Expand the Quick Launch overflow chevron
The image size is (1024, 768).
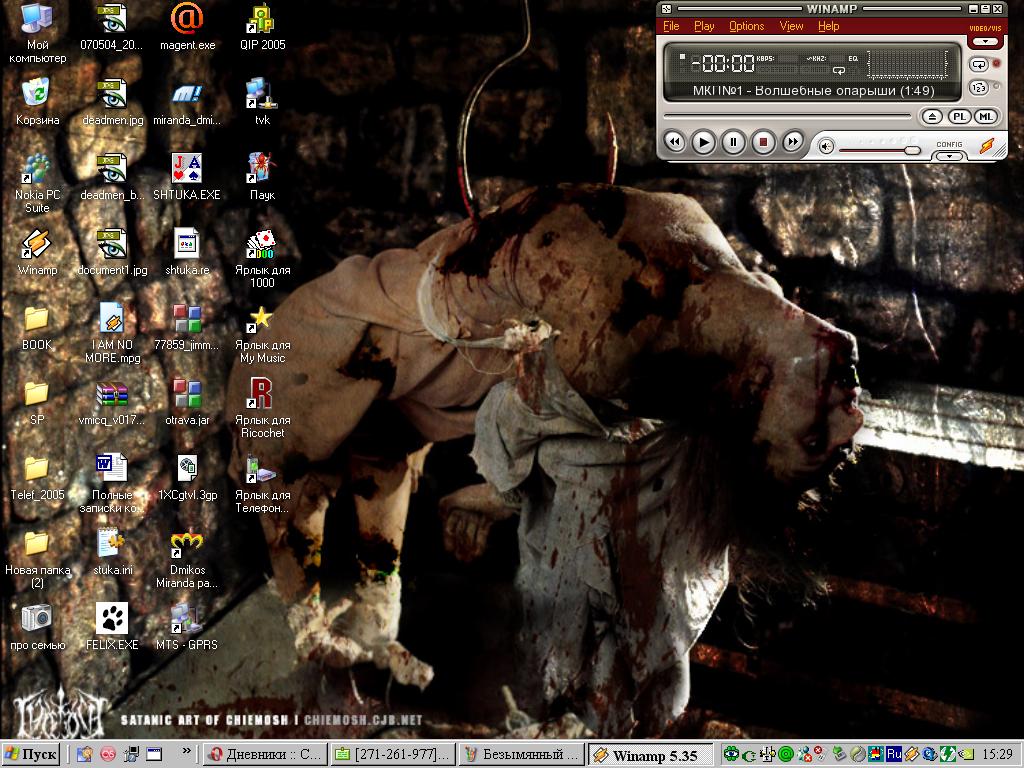[x=186, y=751]
